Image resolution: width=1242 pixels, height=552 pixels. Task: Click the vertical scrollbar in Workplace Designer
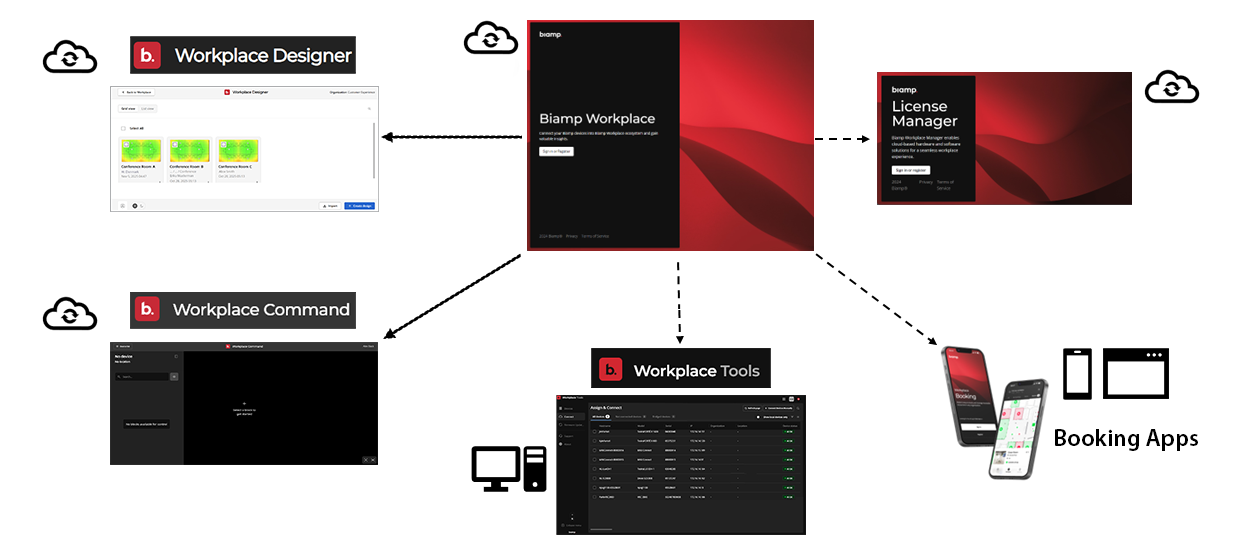374,150
